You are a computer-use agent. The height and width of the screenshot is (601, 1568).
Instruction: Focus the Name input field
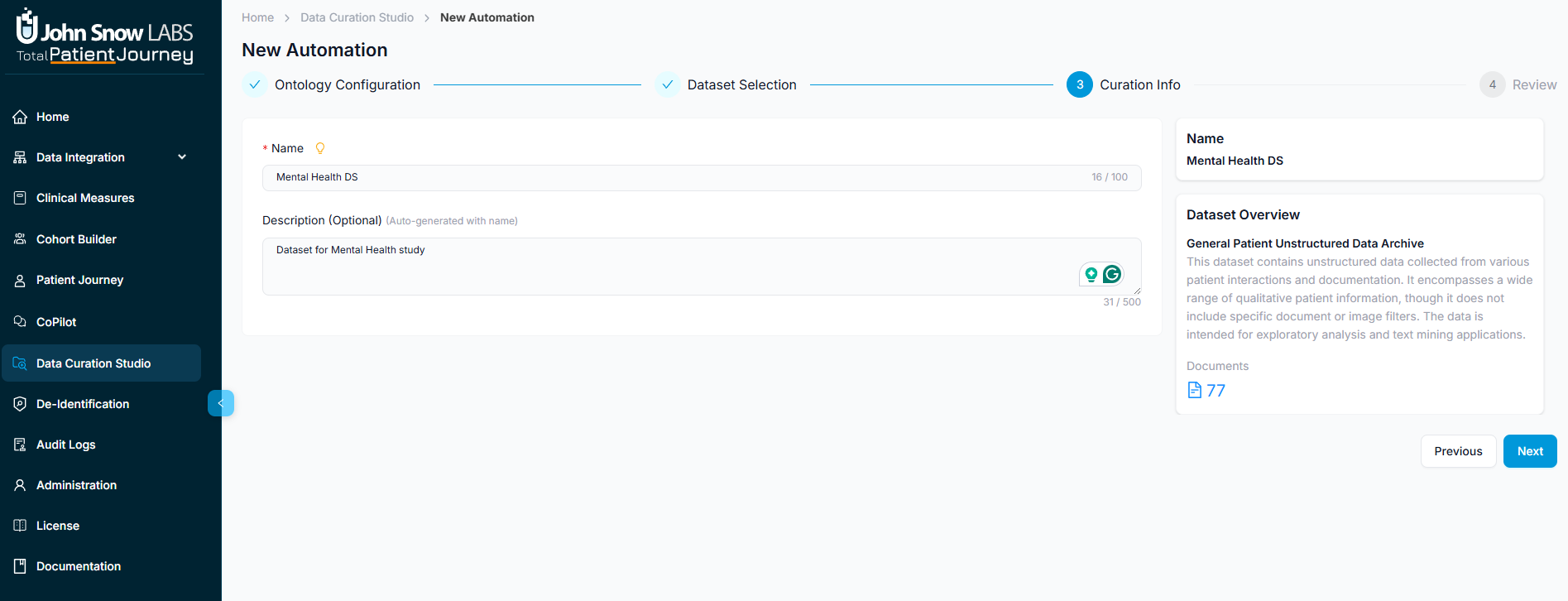tap(702, 177)
